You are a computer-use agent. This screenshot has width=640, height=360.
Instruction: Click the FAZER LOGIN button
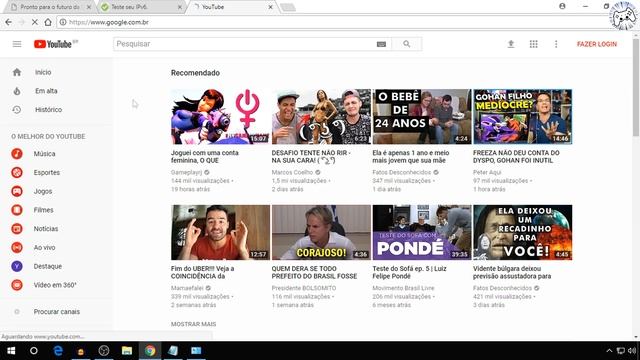tap(597, 44)
